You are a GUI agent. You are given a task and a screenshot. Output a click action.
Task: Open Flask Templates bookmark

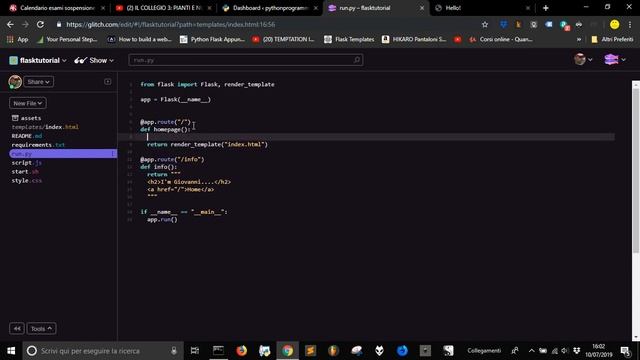coord(349,39)
